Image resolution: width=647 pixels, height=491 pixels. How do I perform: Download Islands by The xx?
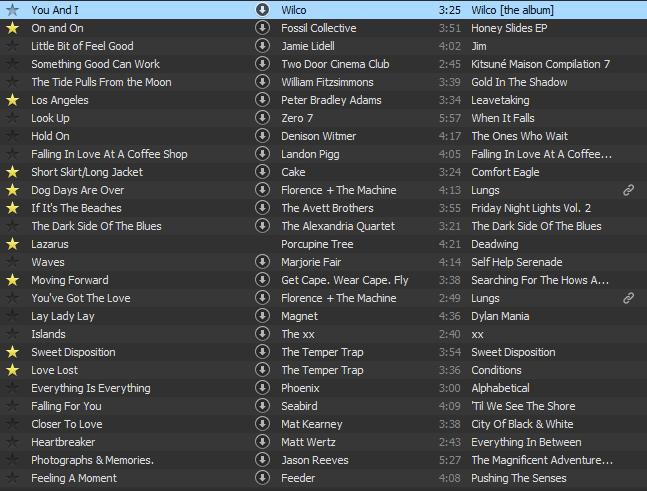tap(262, 334)
